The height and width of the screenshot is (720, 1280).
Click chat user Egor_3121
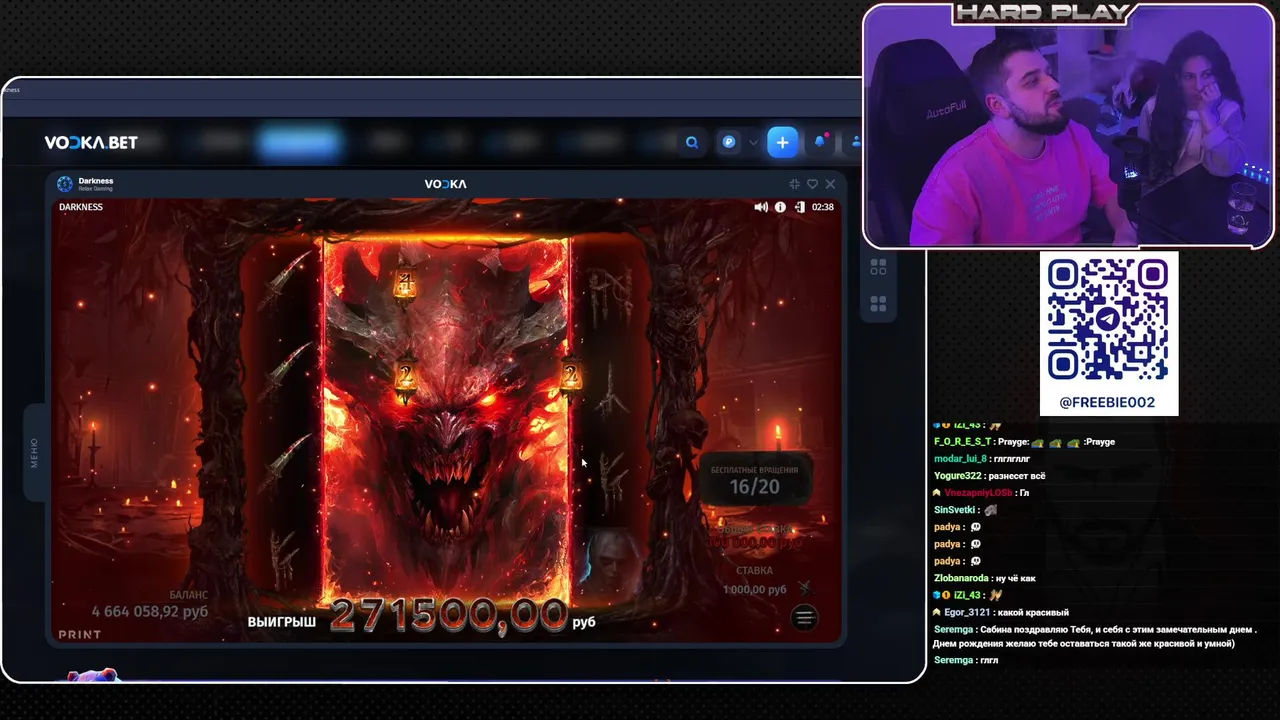pyautogui.click(x=968, y=612)
